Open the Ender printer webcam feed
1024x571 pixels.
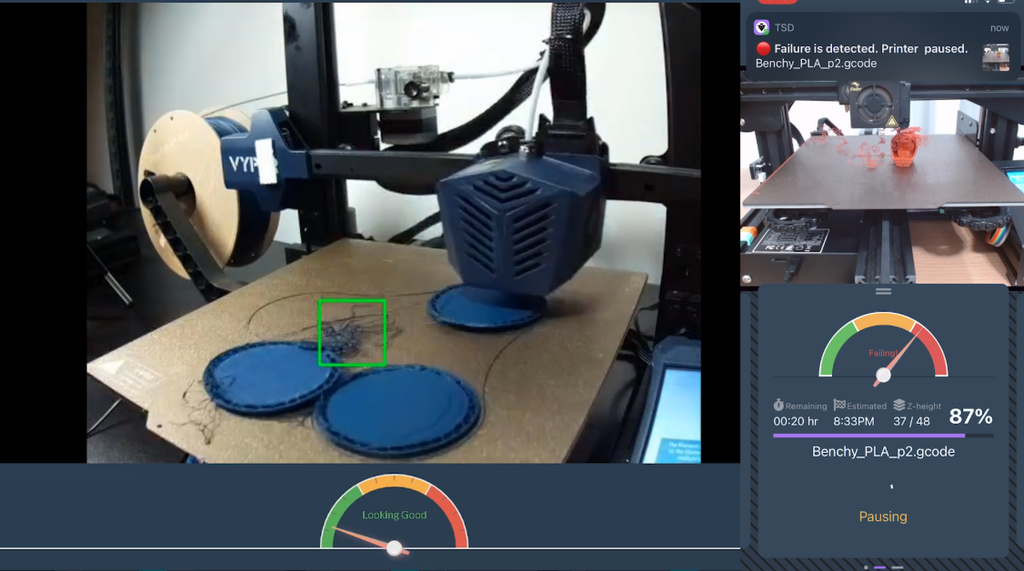[x=882, y=183]
